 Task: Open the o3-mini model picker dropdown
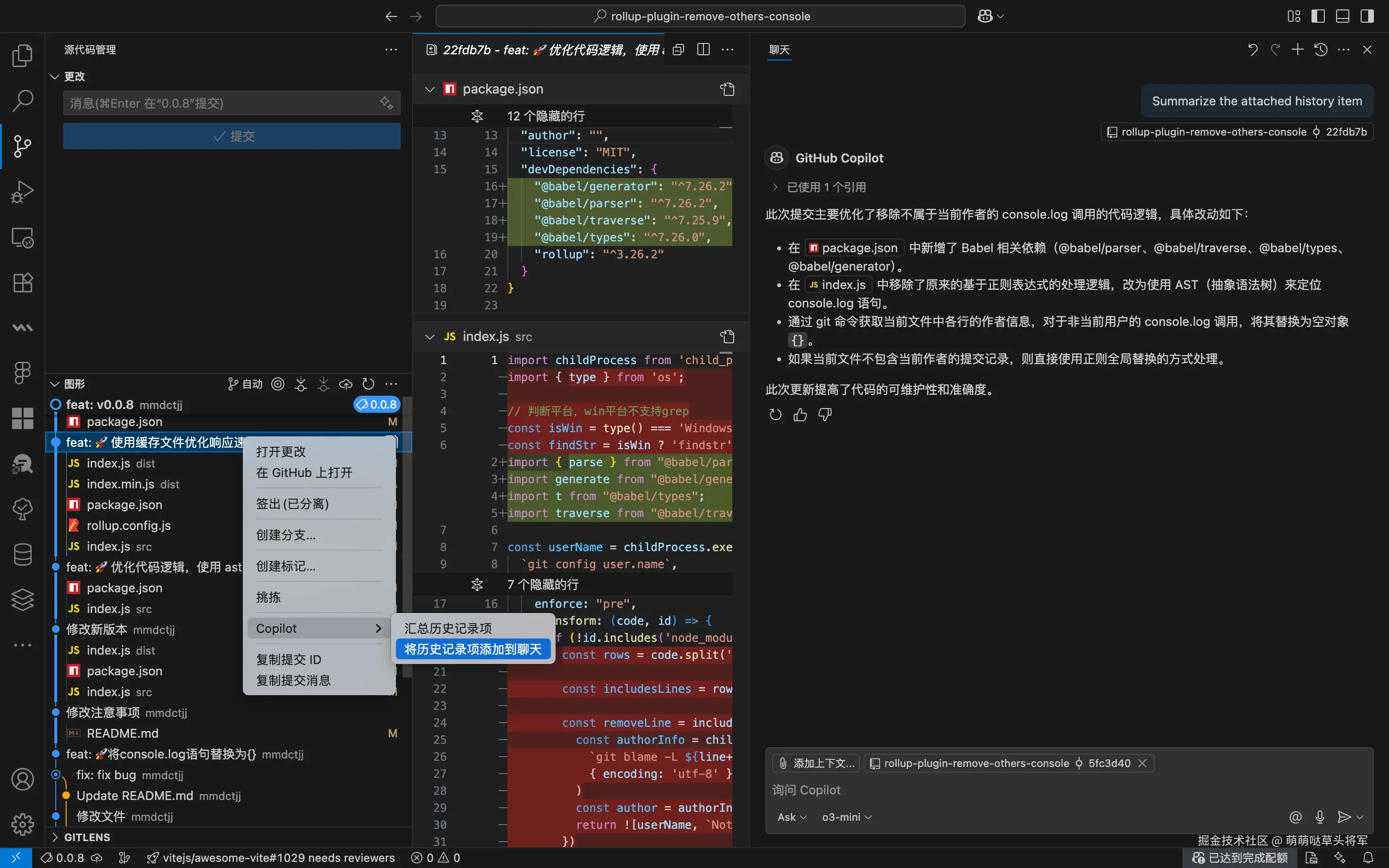point(846,817)
